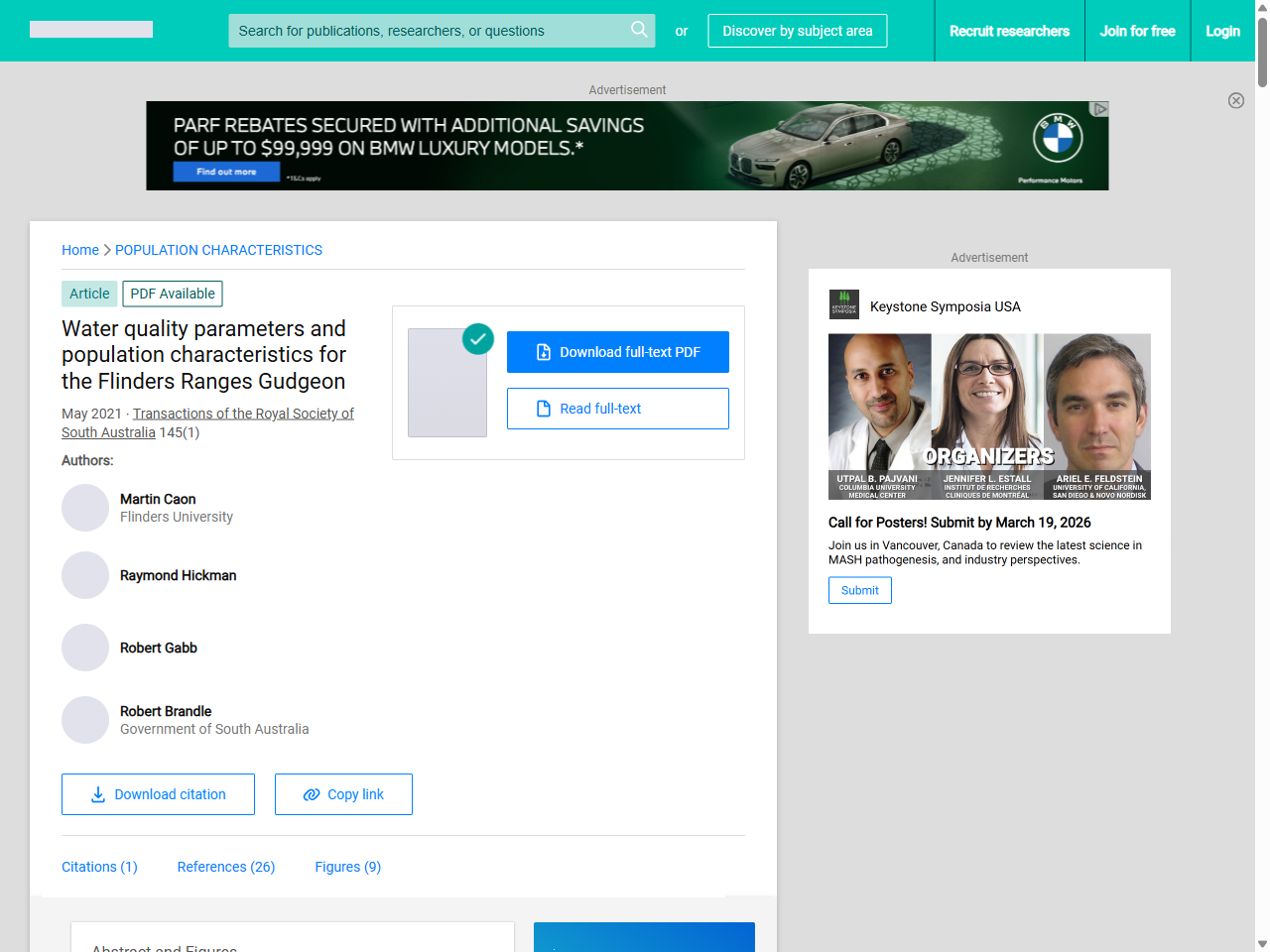This screenshot has width=1270, height=952.
Task: Switch to the Citations (1) tab
Action: [x=99, y=867]
